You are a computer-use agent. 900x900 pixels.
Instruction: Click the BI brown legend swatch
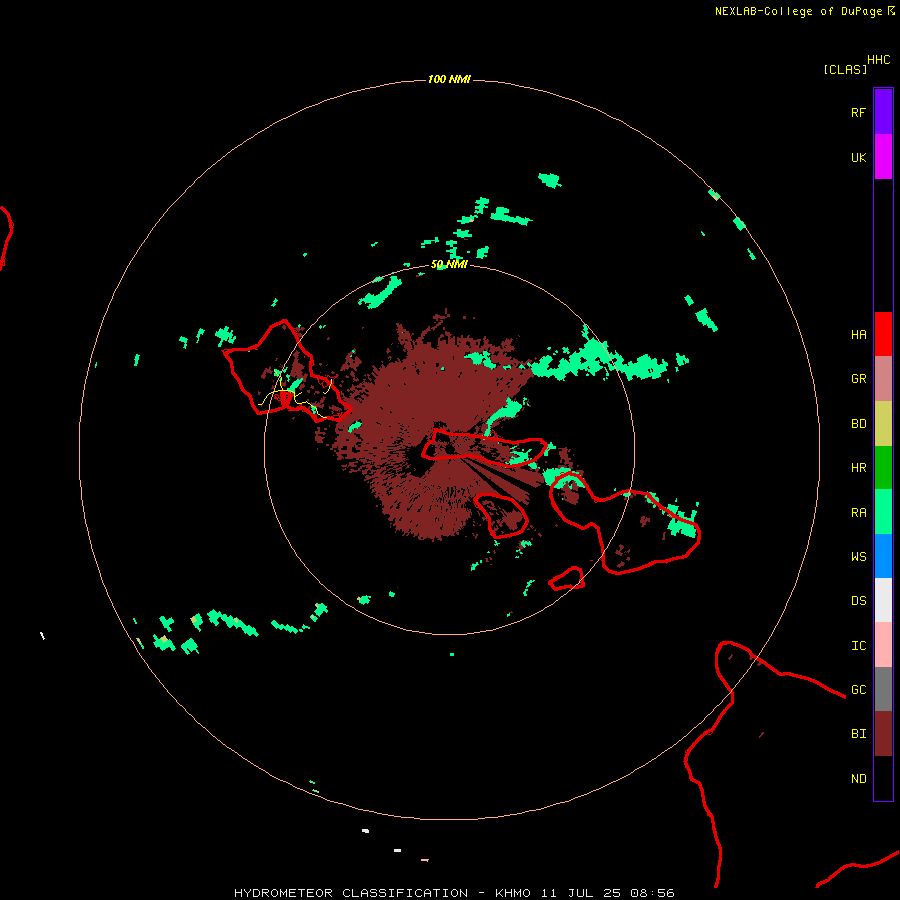click(x=883, y=734)
